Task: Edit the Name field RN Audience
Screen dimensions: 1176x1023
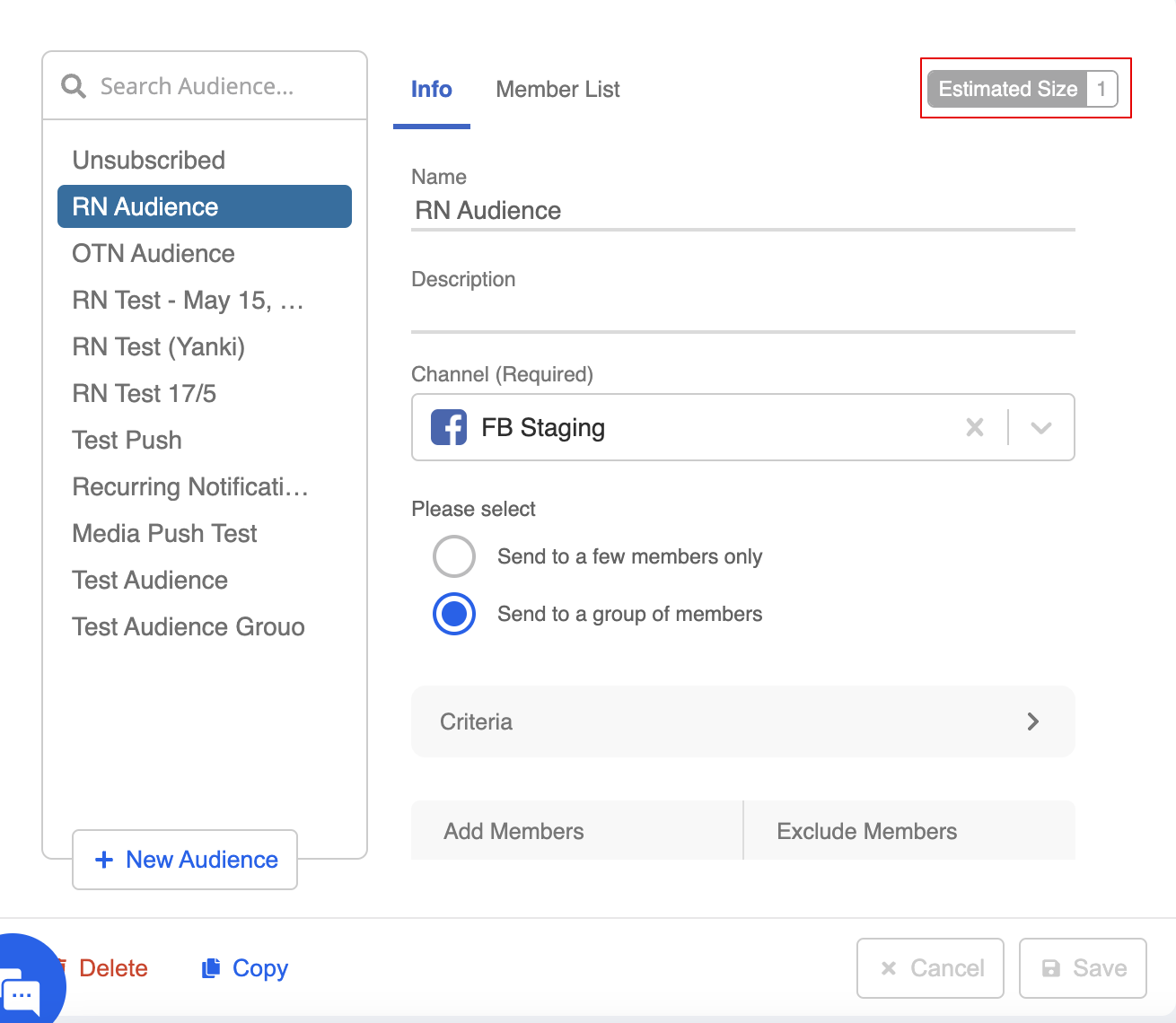Action: [743, 210]
